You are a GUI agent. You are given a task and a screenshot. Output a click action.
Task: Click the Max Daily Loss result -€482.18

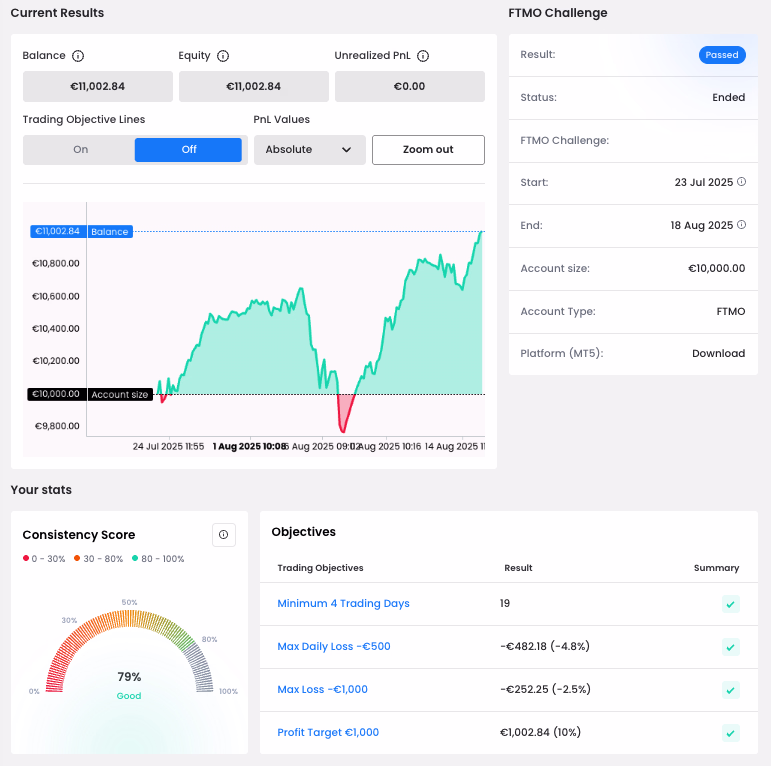pos(545,647)
